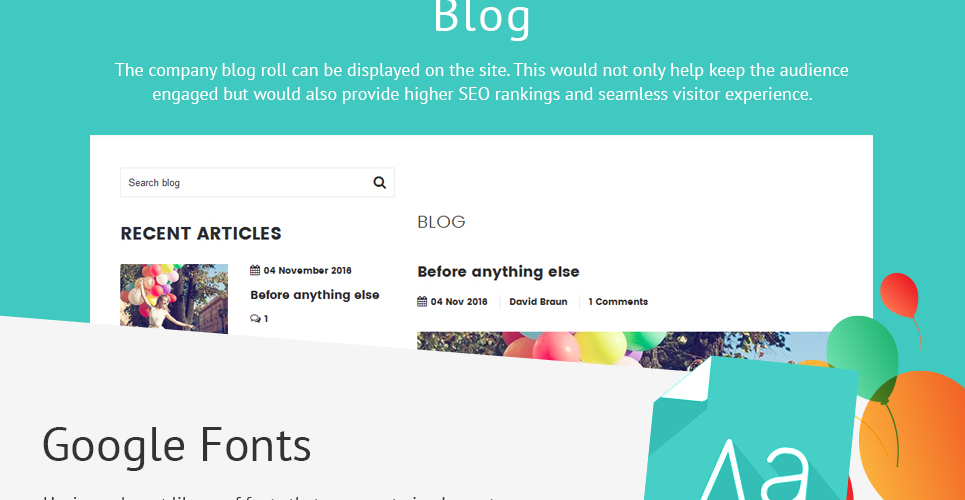Viewport: 965px width, 500px height.
Task: Open main post title Before anything else
Action: (x=498, y=272)
